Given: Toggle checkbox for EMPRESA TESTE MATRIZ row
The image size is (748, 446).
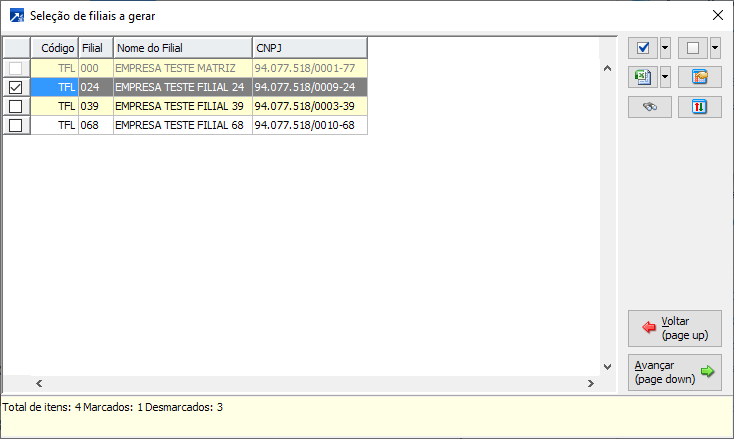Looking at the screenshot, I should point(16,68).
